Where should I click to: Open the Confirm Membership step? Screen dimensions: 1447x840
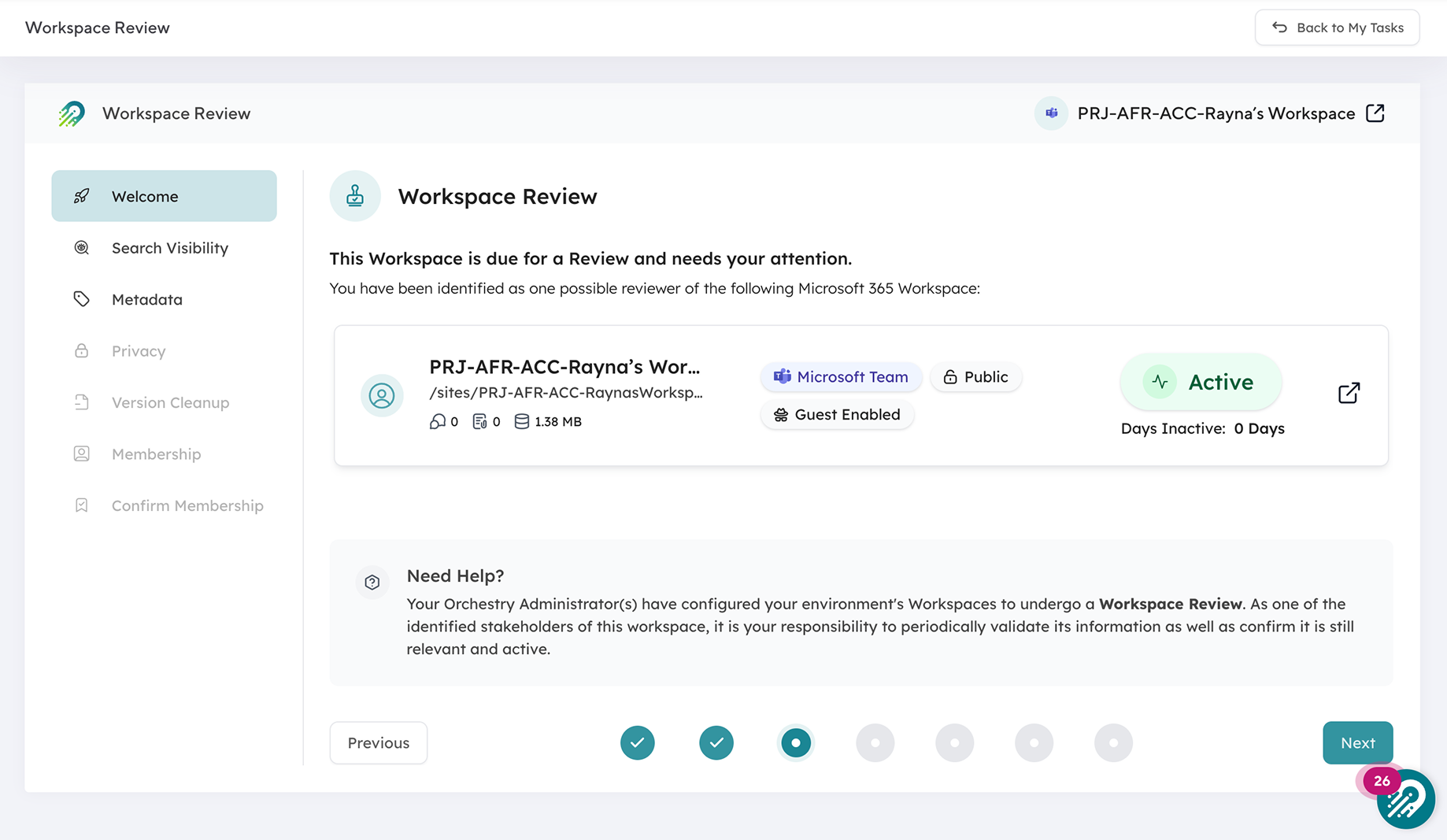point(164,505)
